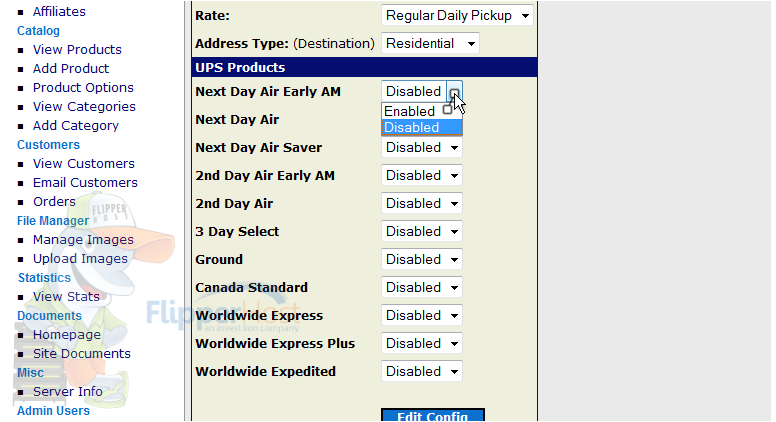Click the Add Category link

point(76,126)
